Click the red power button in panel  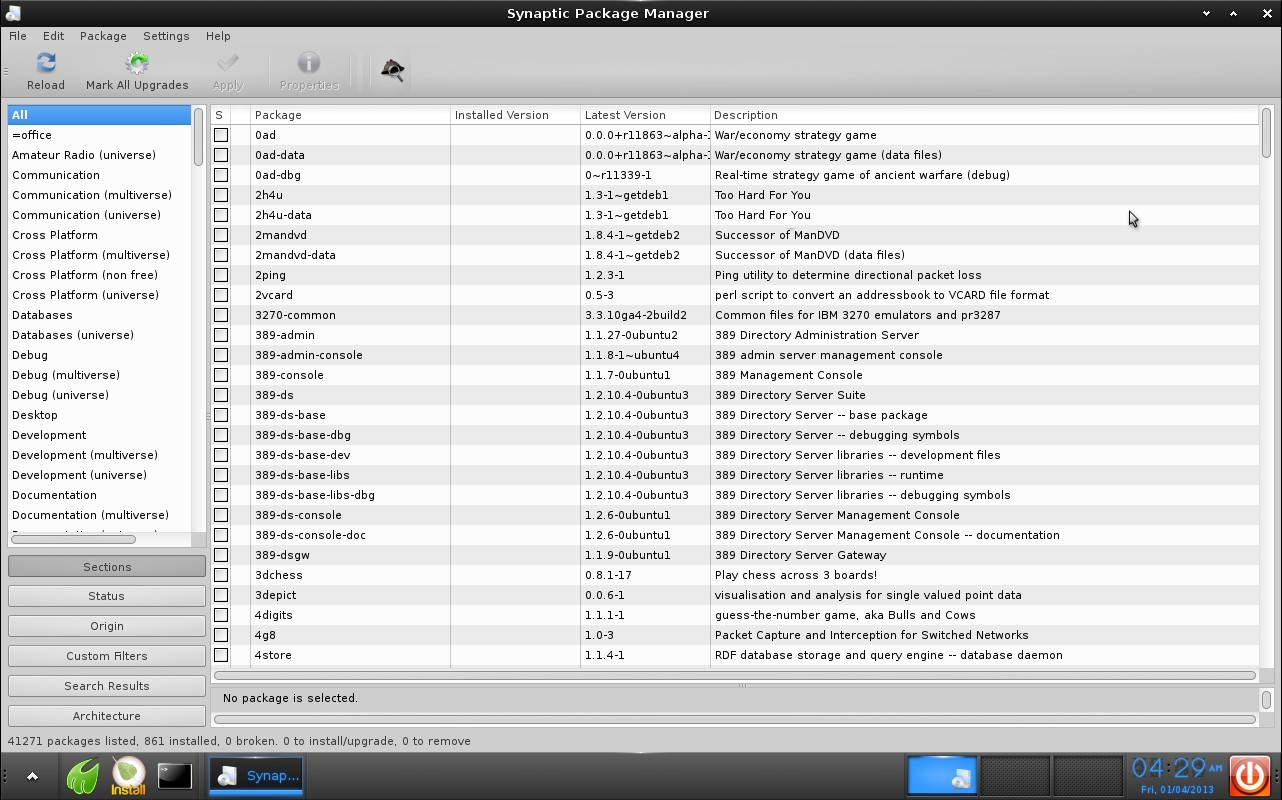pyautogui.click(x=1250, y=776)
